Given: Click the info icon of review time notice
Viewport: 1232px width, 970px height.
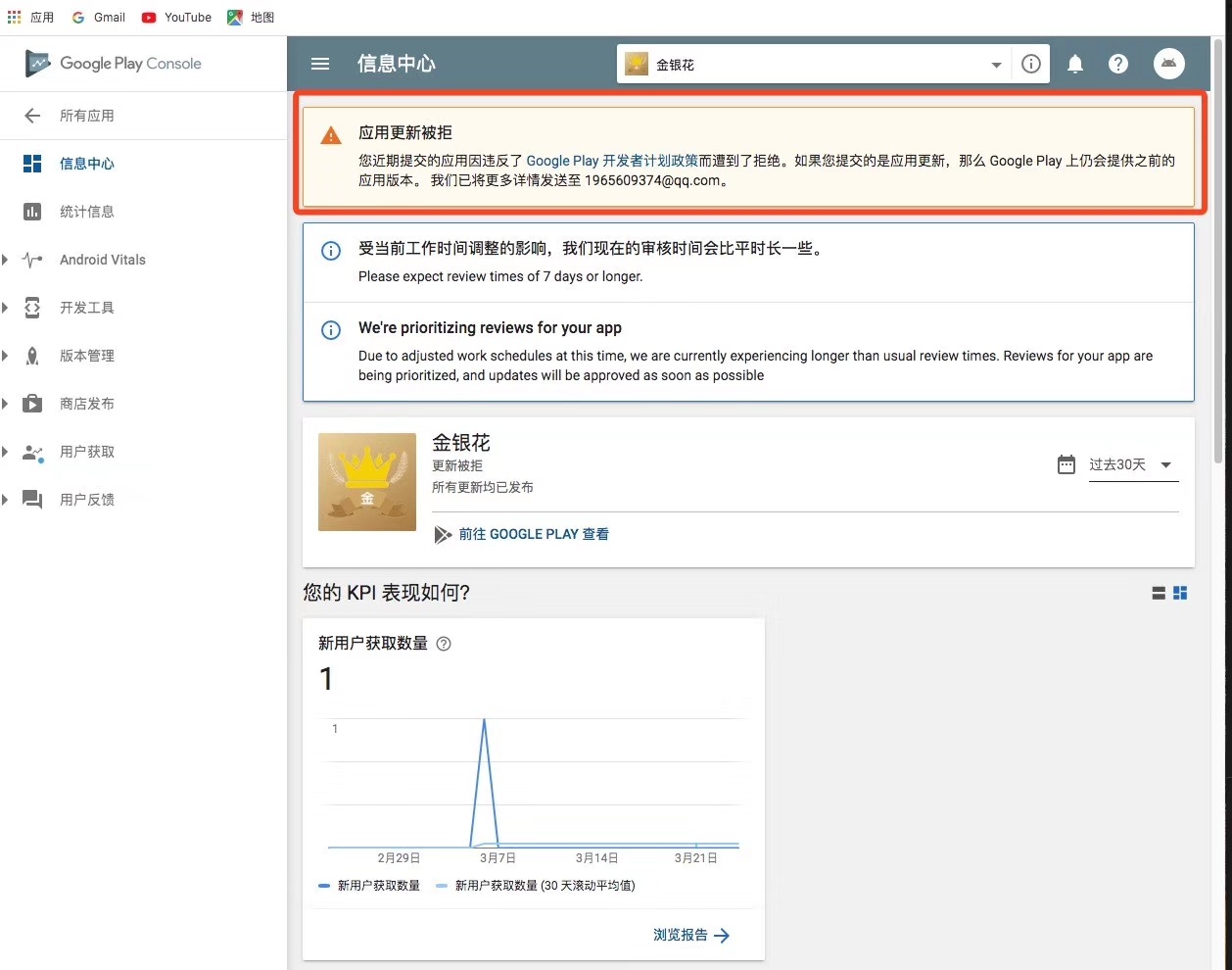Looking at the screenshot, I should (331, 251).
